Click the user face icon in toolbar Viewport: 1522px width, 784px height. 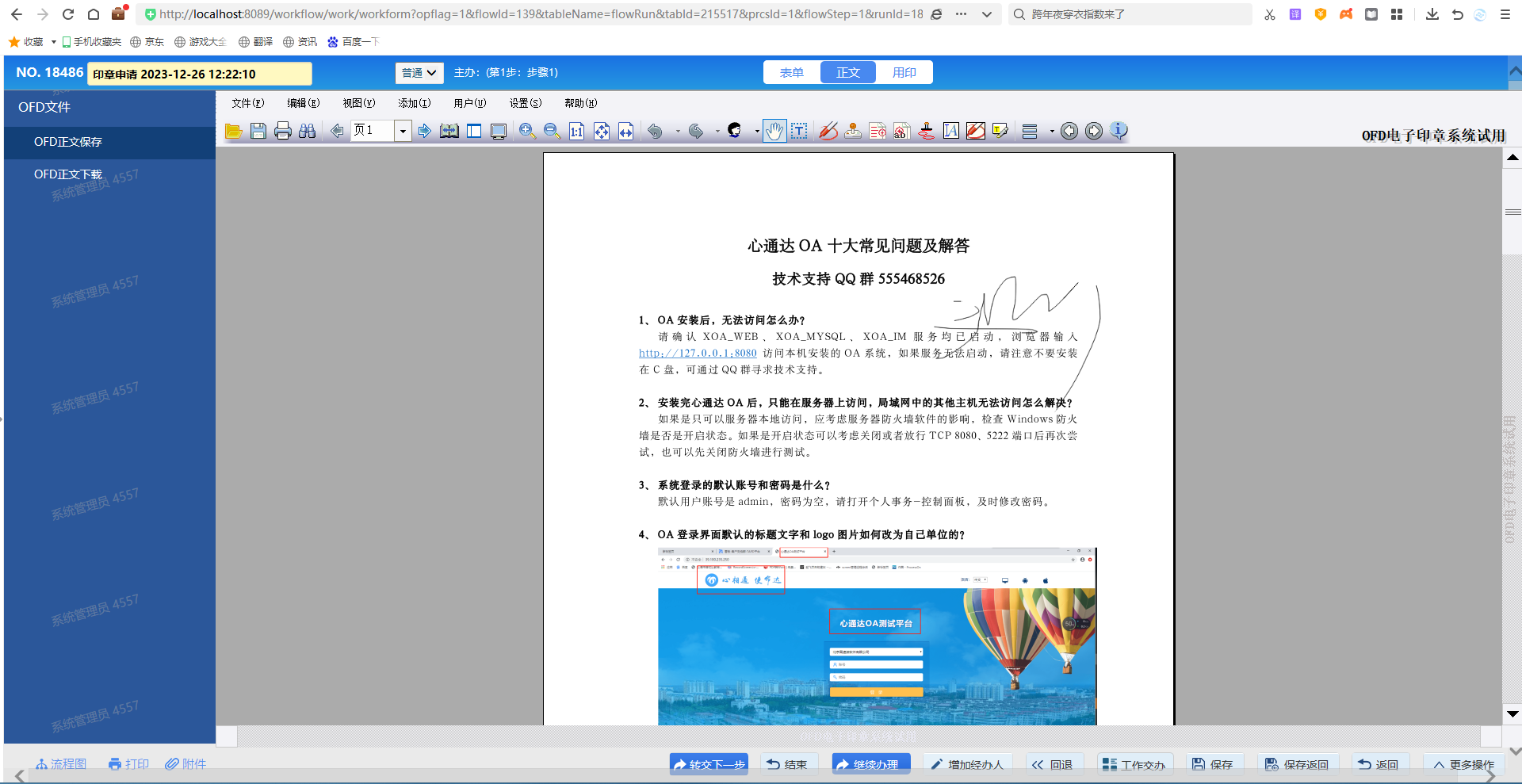click(x=734, y=131)
